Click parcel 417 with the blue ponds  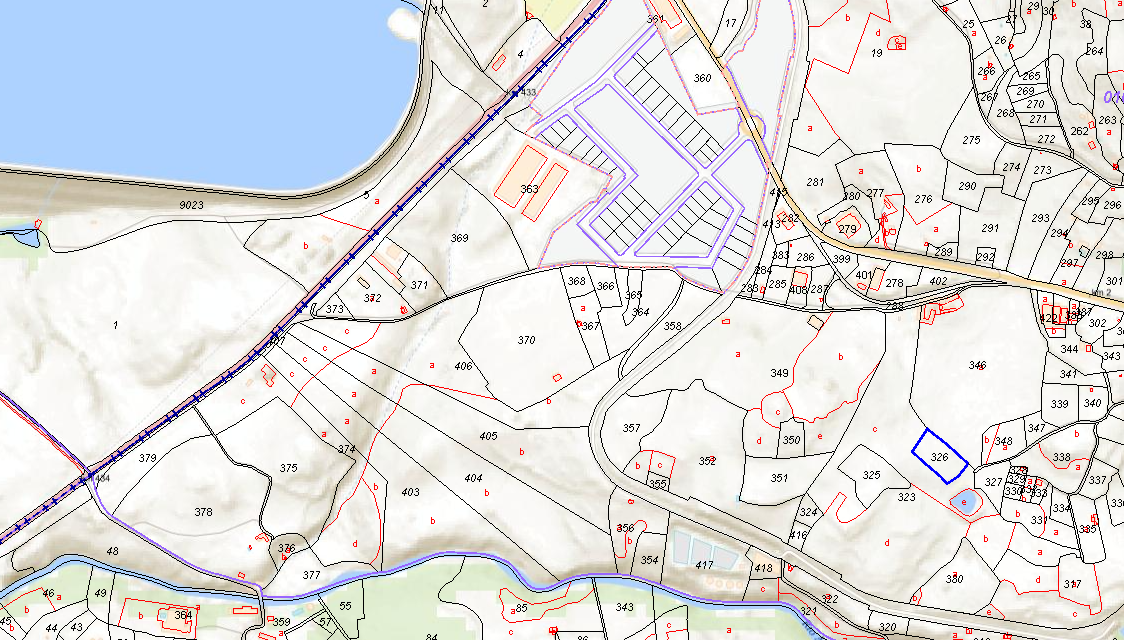(705, 565)
